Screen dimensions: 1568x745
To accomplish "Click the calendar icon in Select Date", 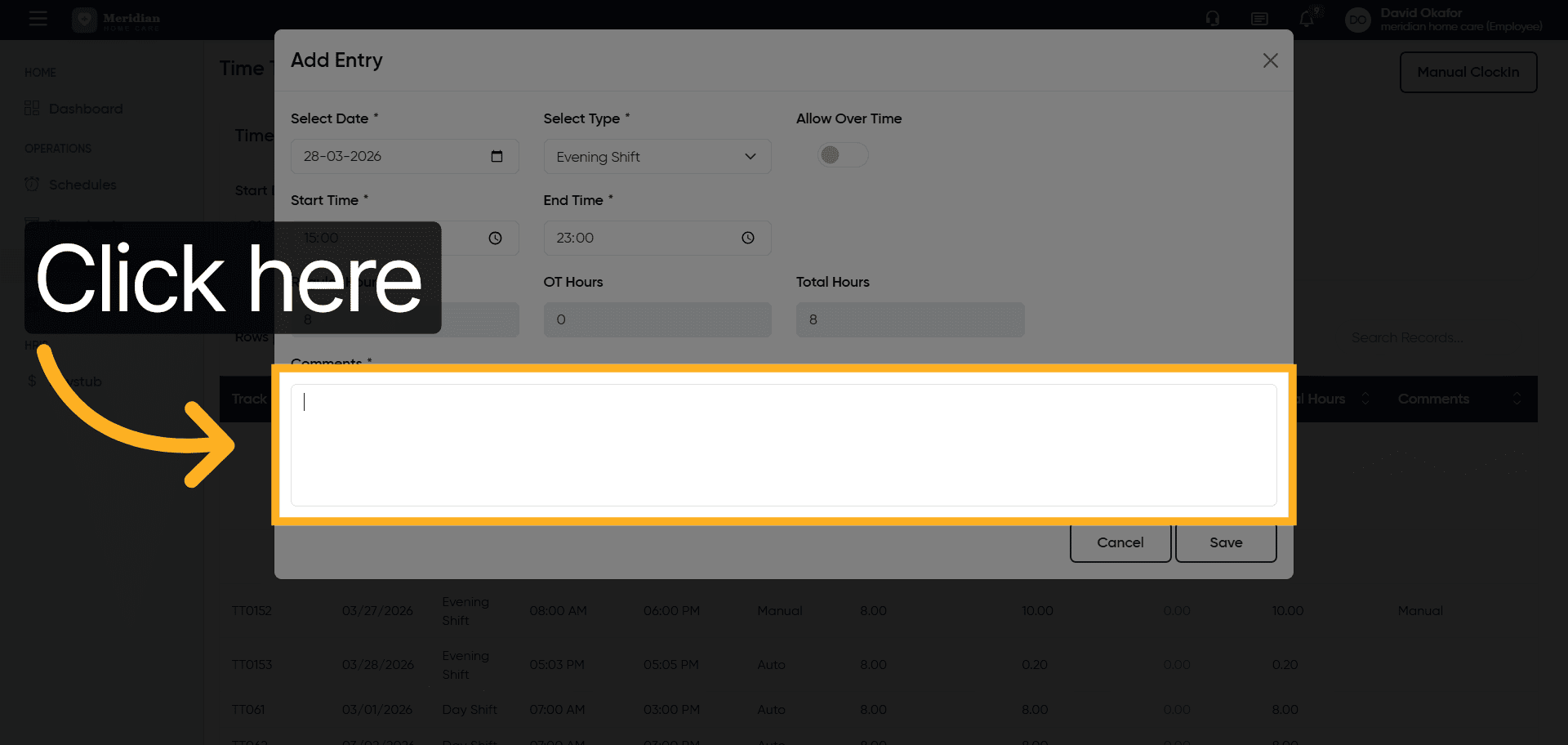I will (497, 156).
